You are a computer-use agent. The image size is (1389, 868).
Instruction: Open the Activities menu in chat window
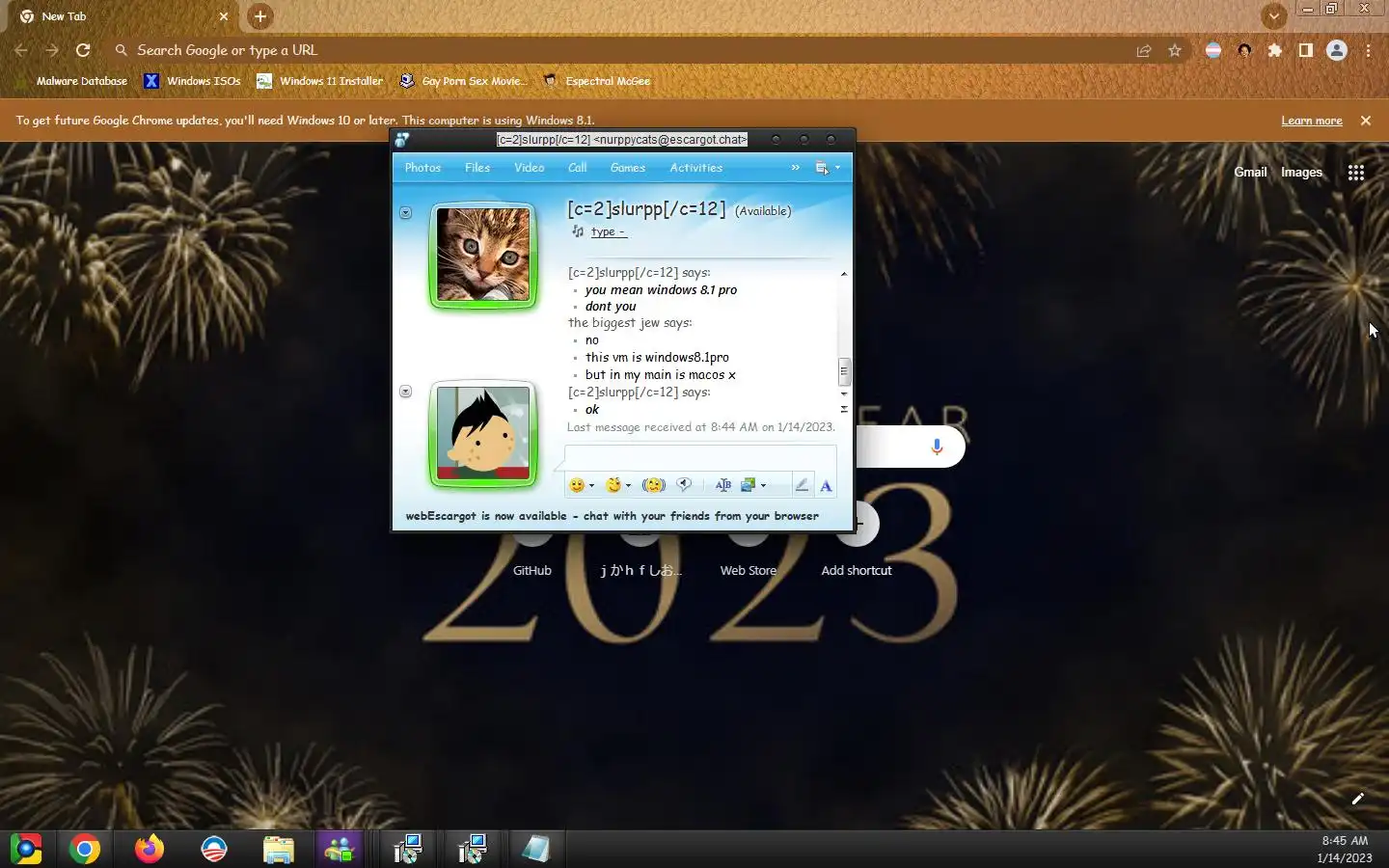(696, 168)
